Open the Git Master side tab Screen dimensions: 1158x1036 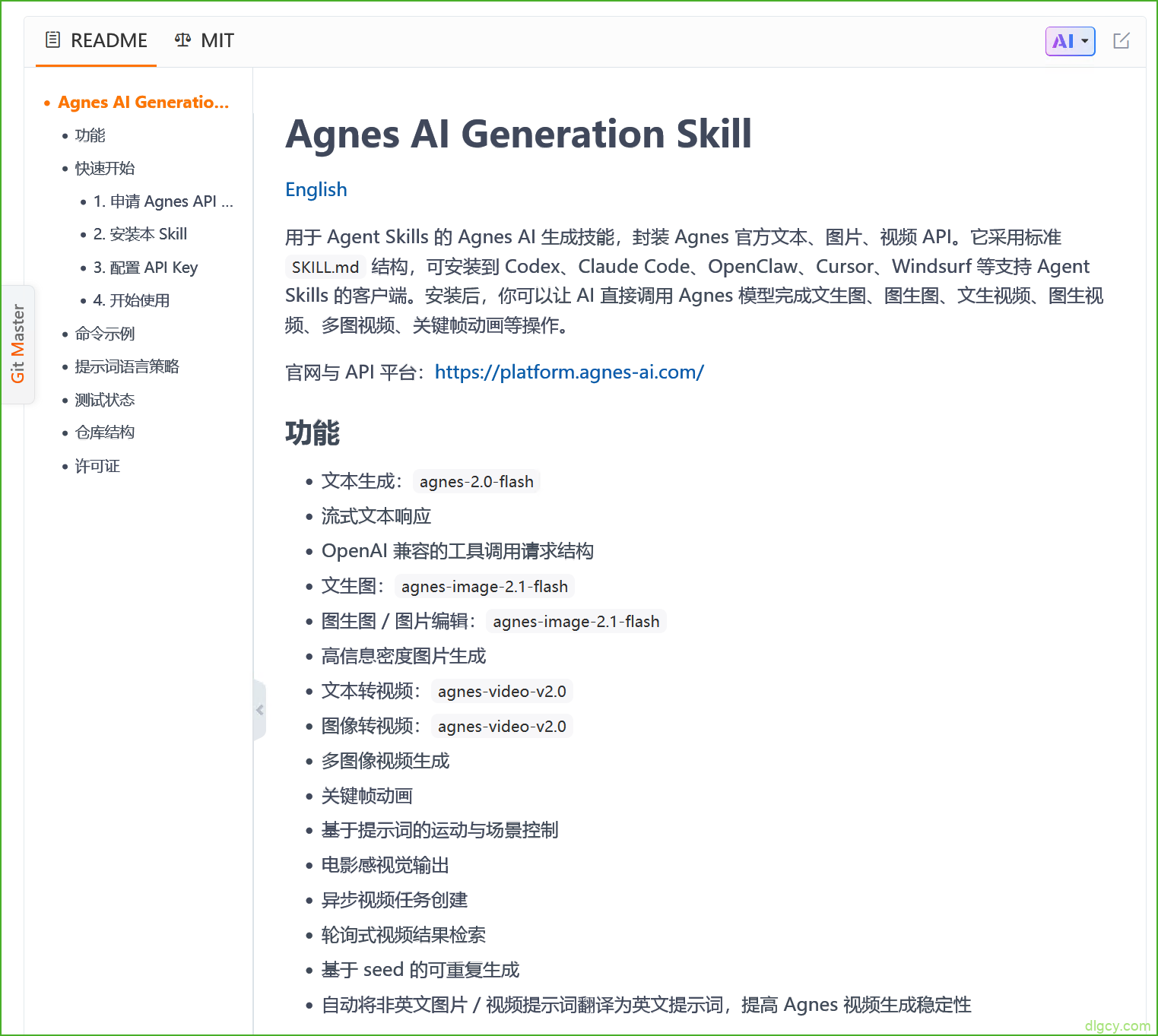pos(17,344)
